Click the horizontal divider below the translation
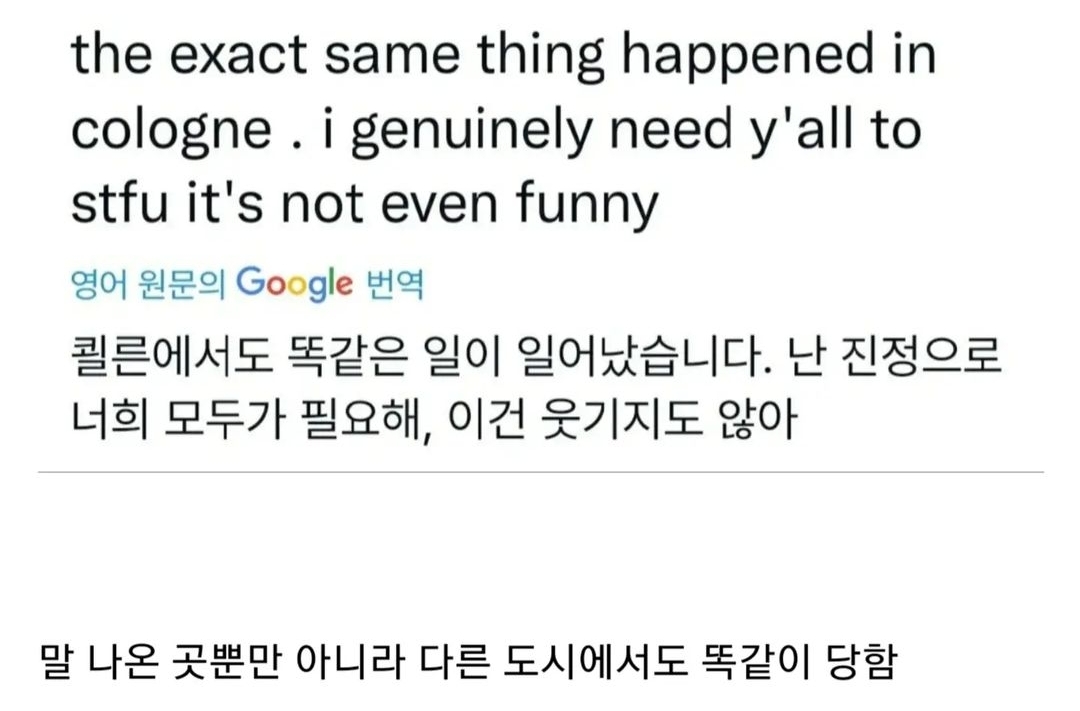This screenshot has width=1080, height=711. coord(540,472)
